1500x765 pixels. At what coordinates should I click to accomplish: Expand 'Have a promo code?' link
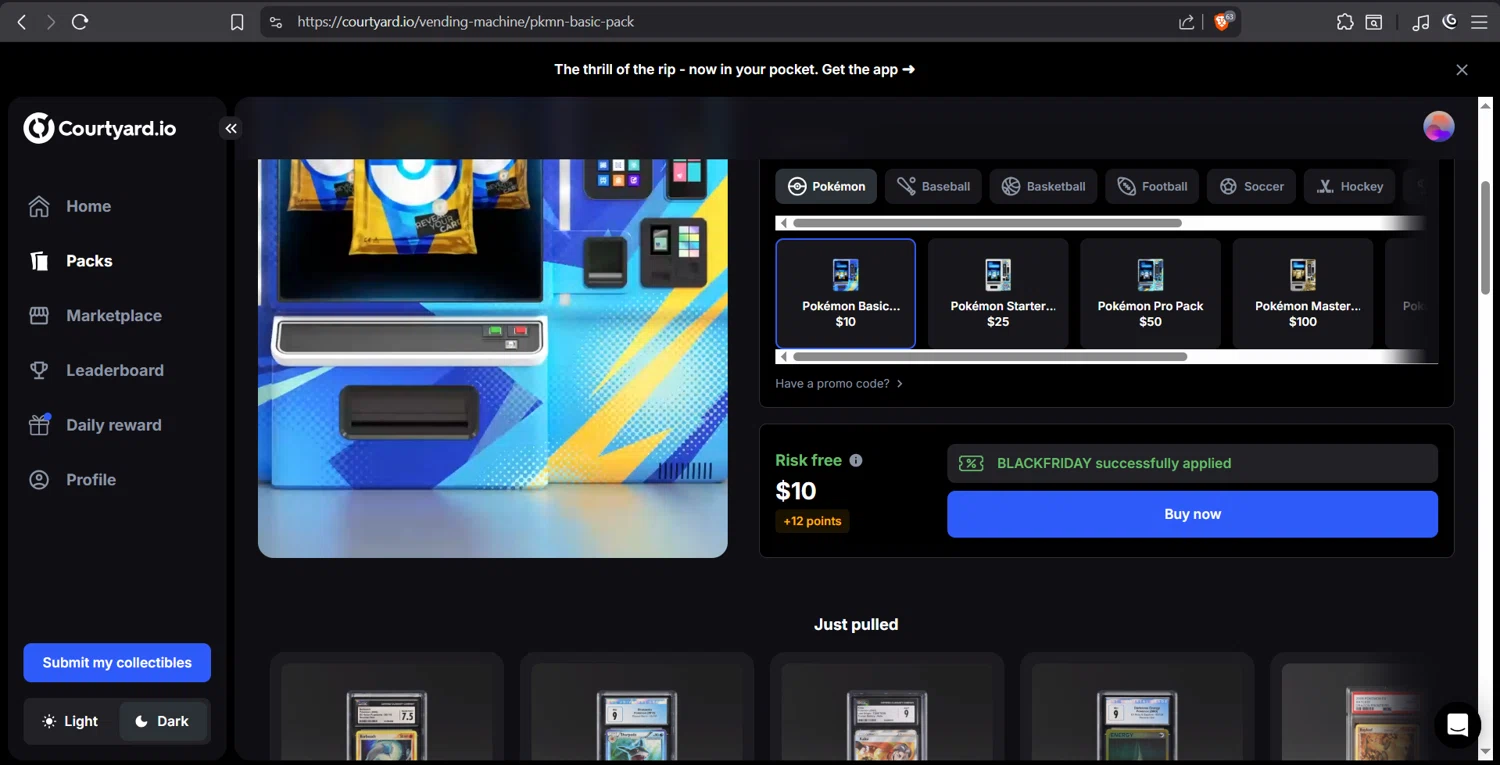(x=839, y=384)
